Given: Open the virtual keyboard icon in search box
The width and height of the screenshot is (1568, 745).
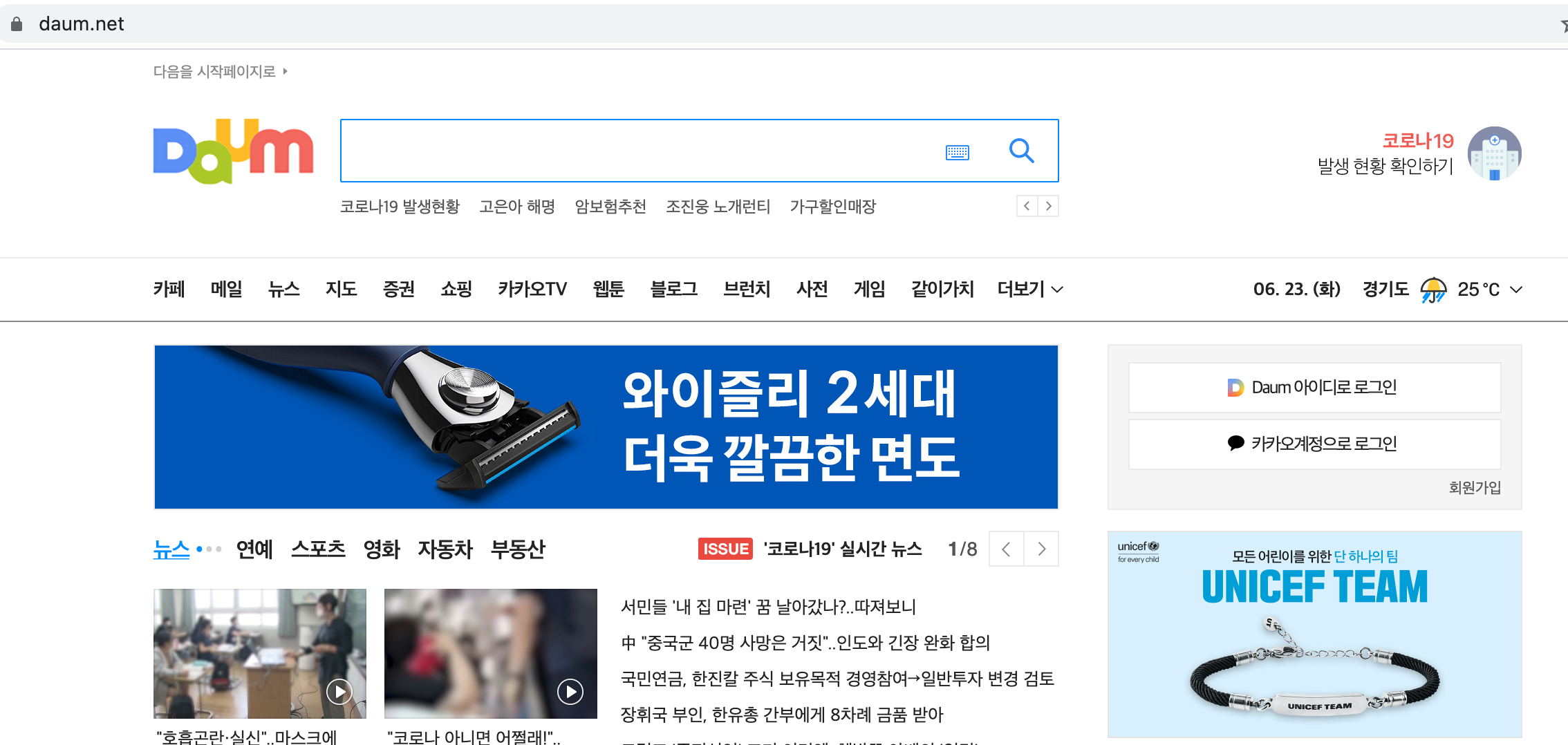Looking at the screenshot, I should tap(957, 152).
